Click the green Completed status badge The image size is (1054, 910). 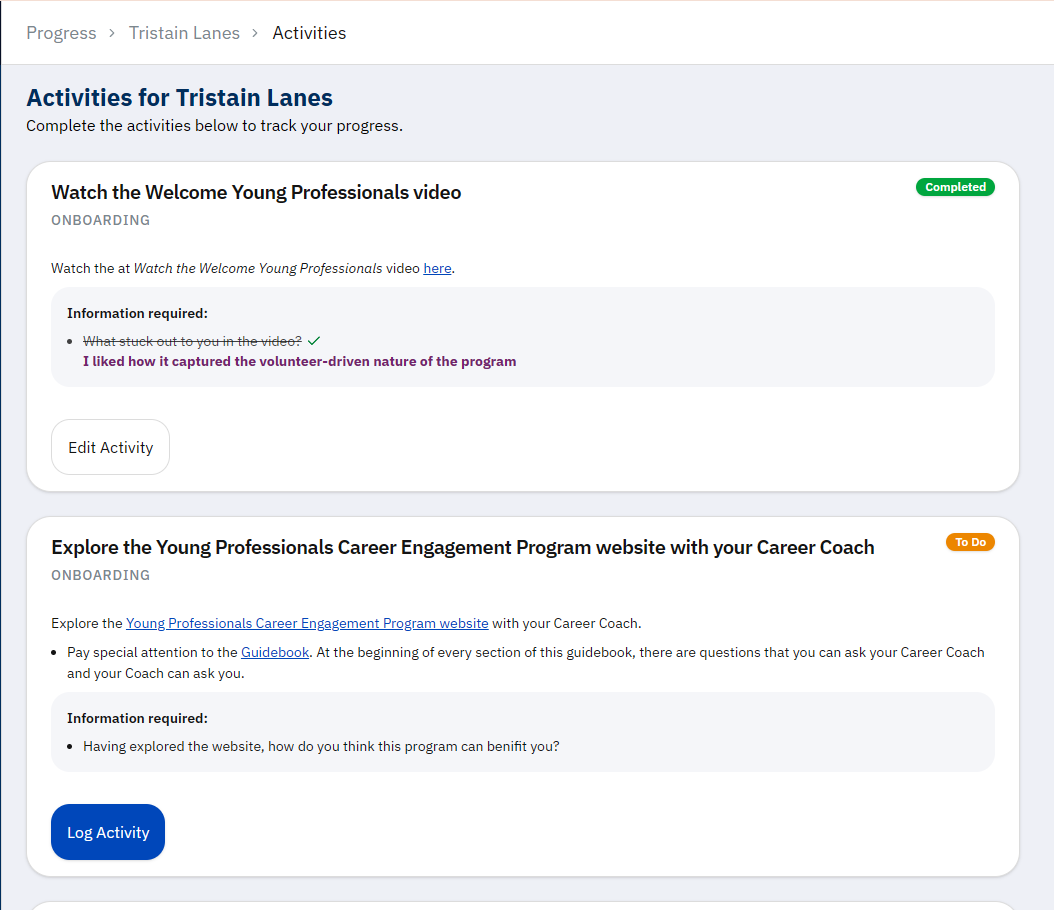click(x=954, y=187)
